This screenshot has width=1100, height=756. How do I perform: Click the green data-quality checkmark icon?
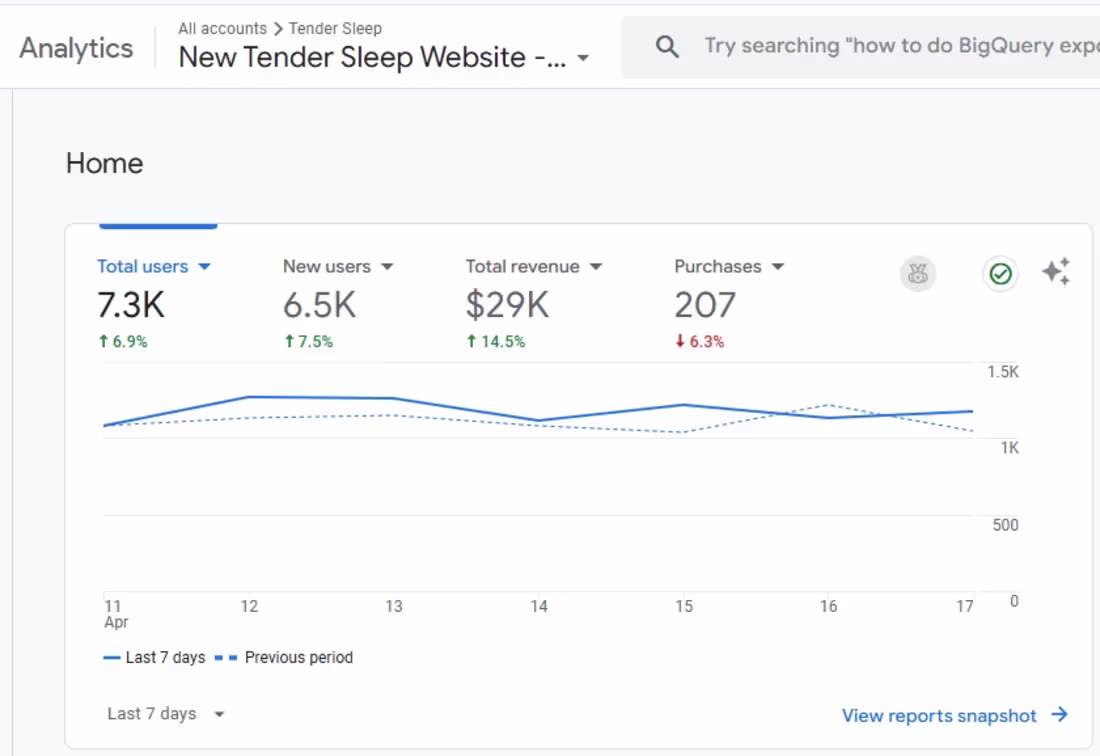pyautogui.click(x=1000, y=274)
